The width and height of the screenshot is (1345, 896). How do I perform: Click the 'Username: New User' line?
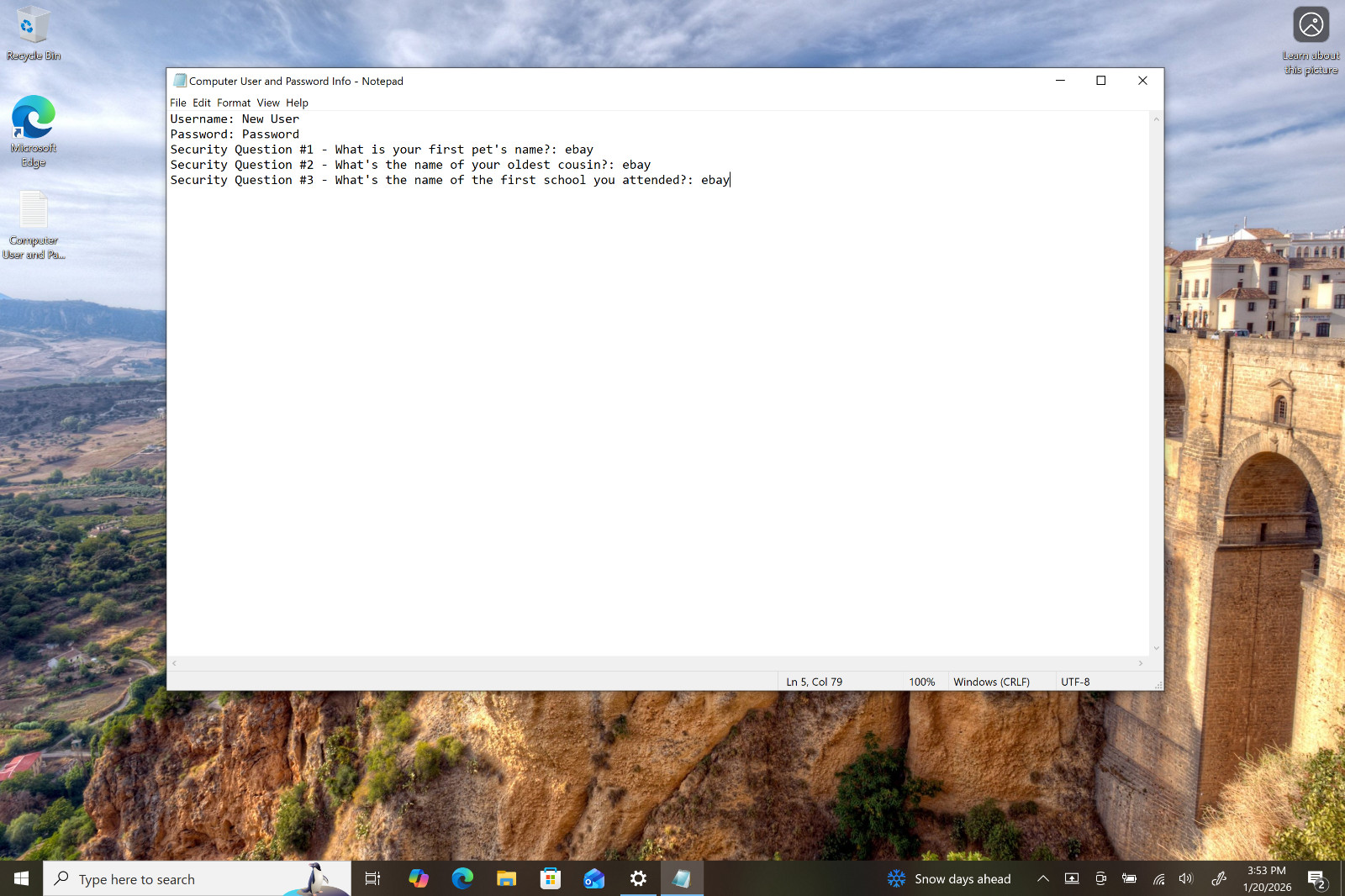pyautogui.click(x=235, y=119)
